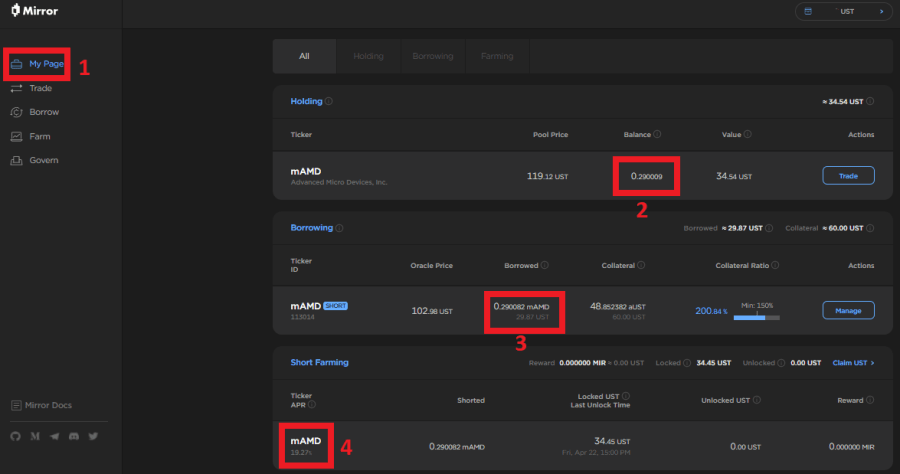
Task: Open My Page in the sidebar
Action: (x=37, y=64)
